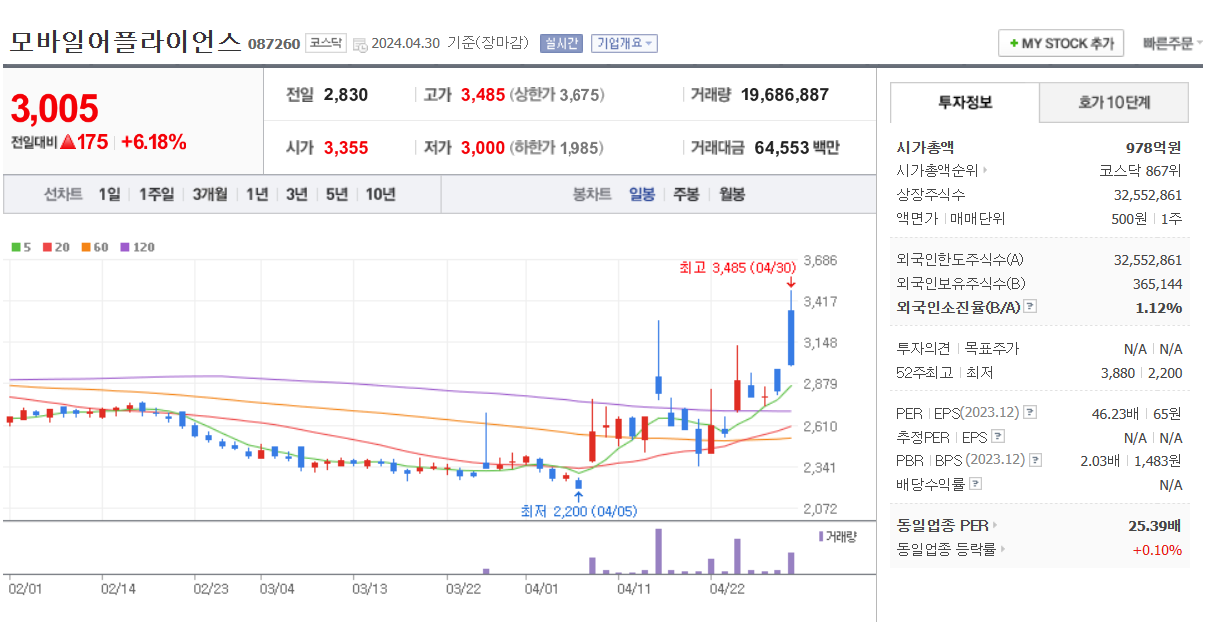The height and width of the screenshot is (622, 1208).
Task: Click the purple 120-day moving average legend
Action: coord(138,247)
